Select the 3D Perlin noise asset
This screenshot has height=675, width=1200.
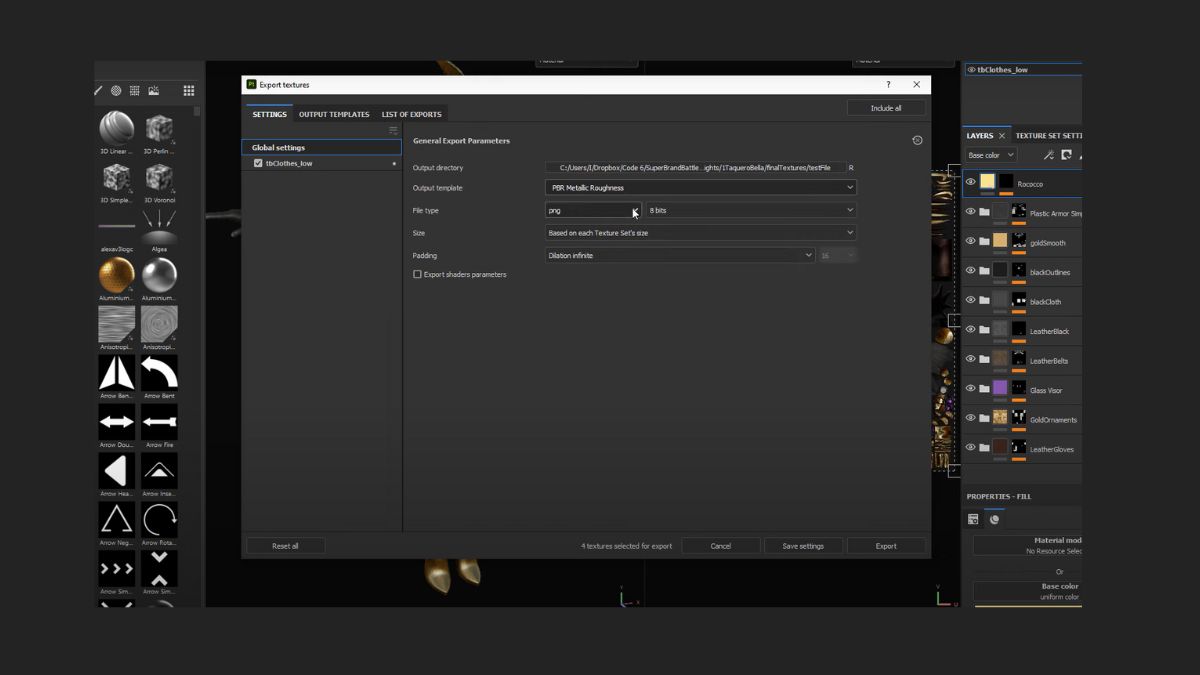click(x=159, y=128)
